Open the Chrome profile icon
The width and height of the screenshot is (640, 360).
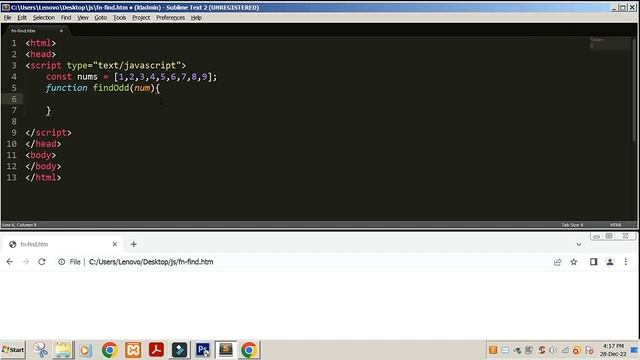coord(610,262)
